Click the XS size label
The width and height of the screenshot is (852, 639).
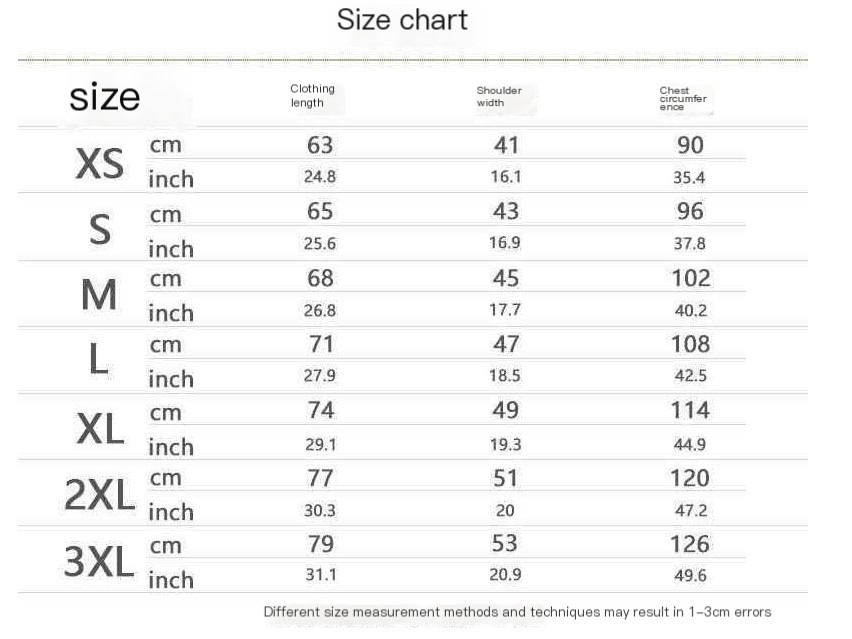pyautogui.click(x=99, y=163)
